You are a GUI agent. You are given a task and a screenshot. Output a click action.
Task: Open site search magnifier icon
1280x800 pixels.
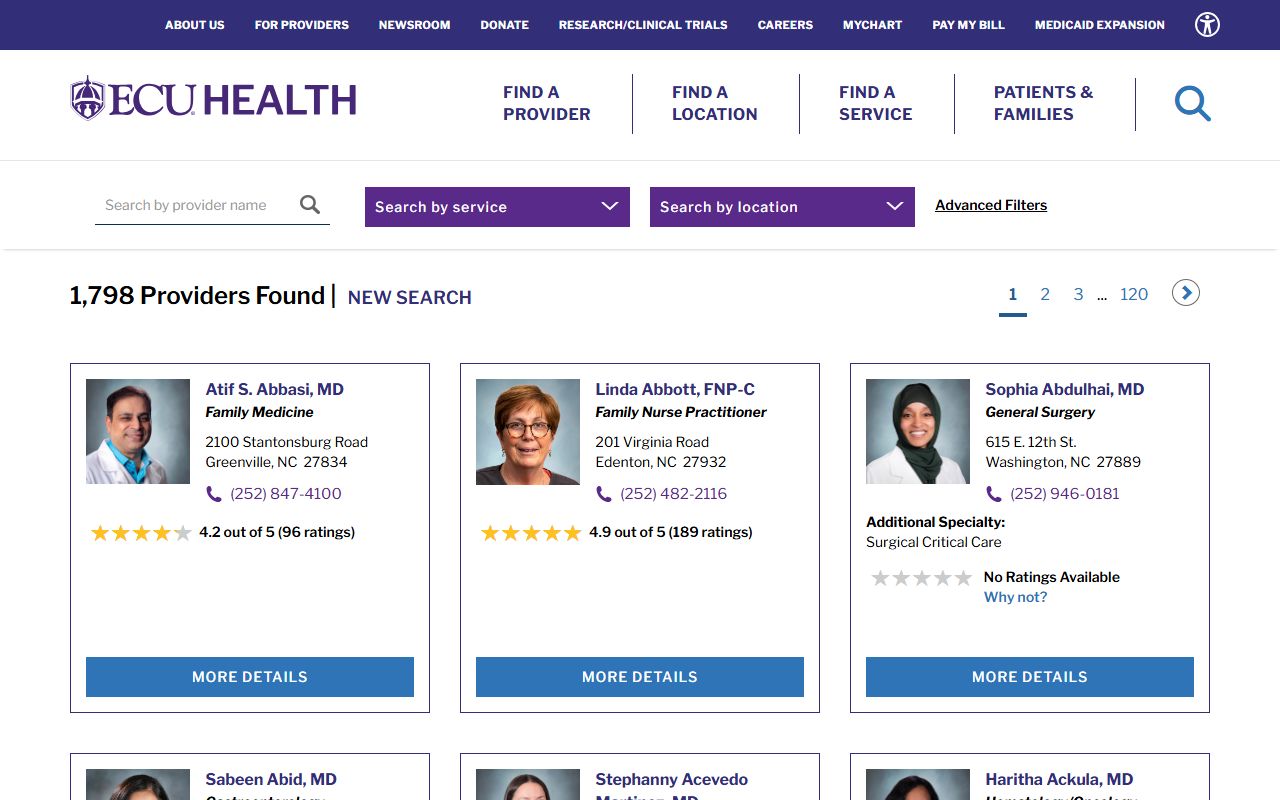(1192, 103)
